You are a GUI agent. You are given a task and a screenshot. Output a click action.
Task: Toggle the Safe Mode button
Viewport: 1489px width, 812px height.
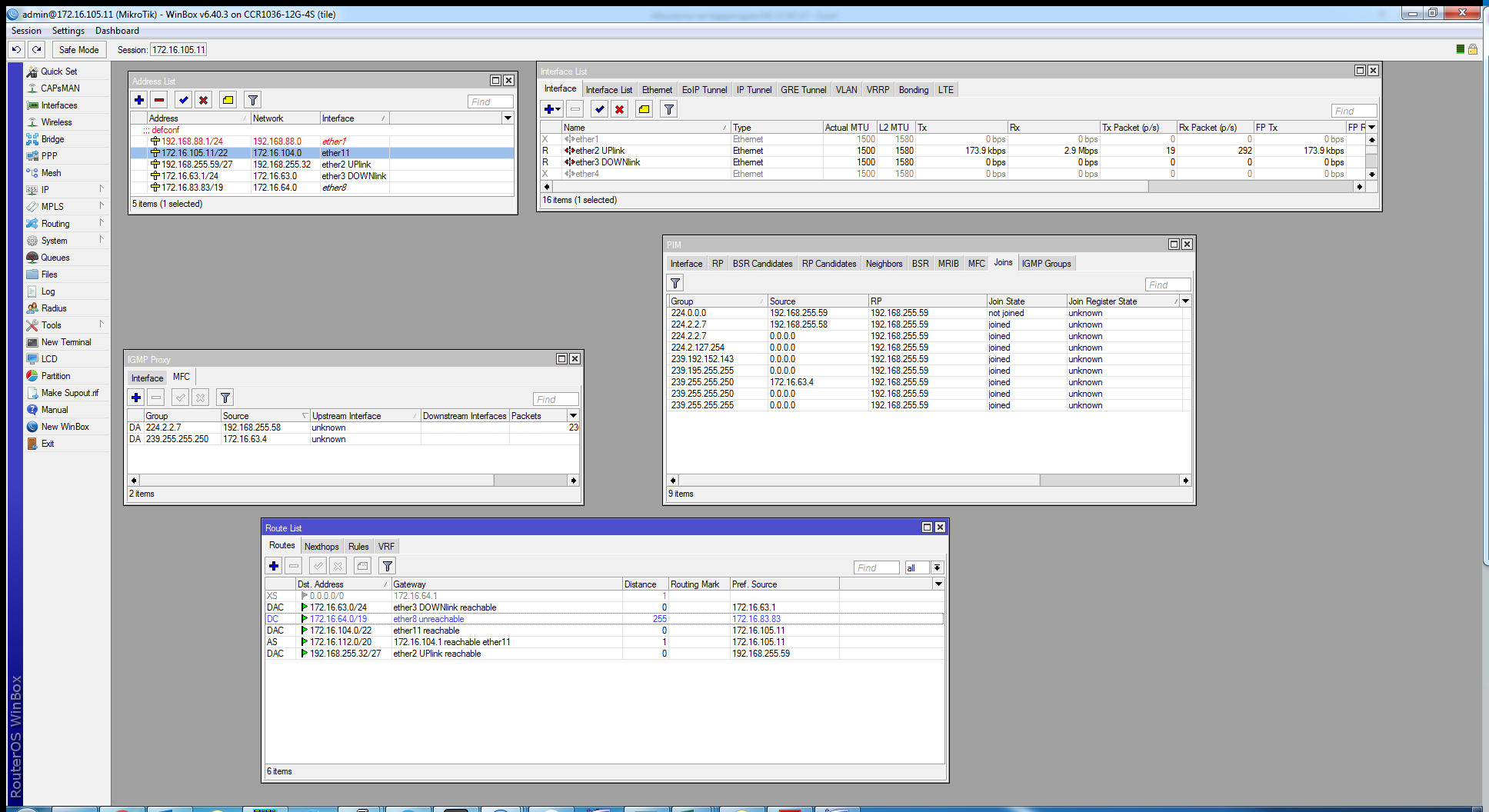(78, 49)
